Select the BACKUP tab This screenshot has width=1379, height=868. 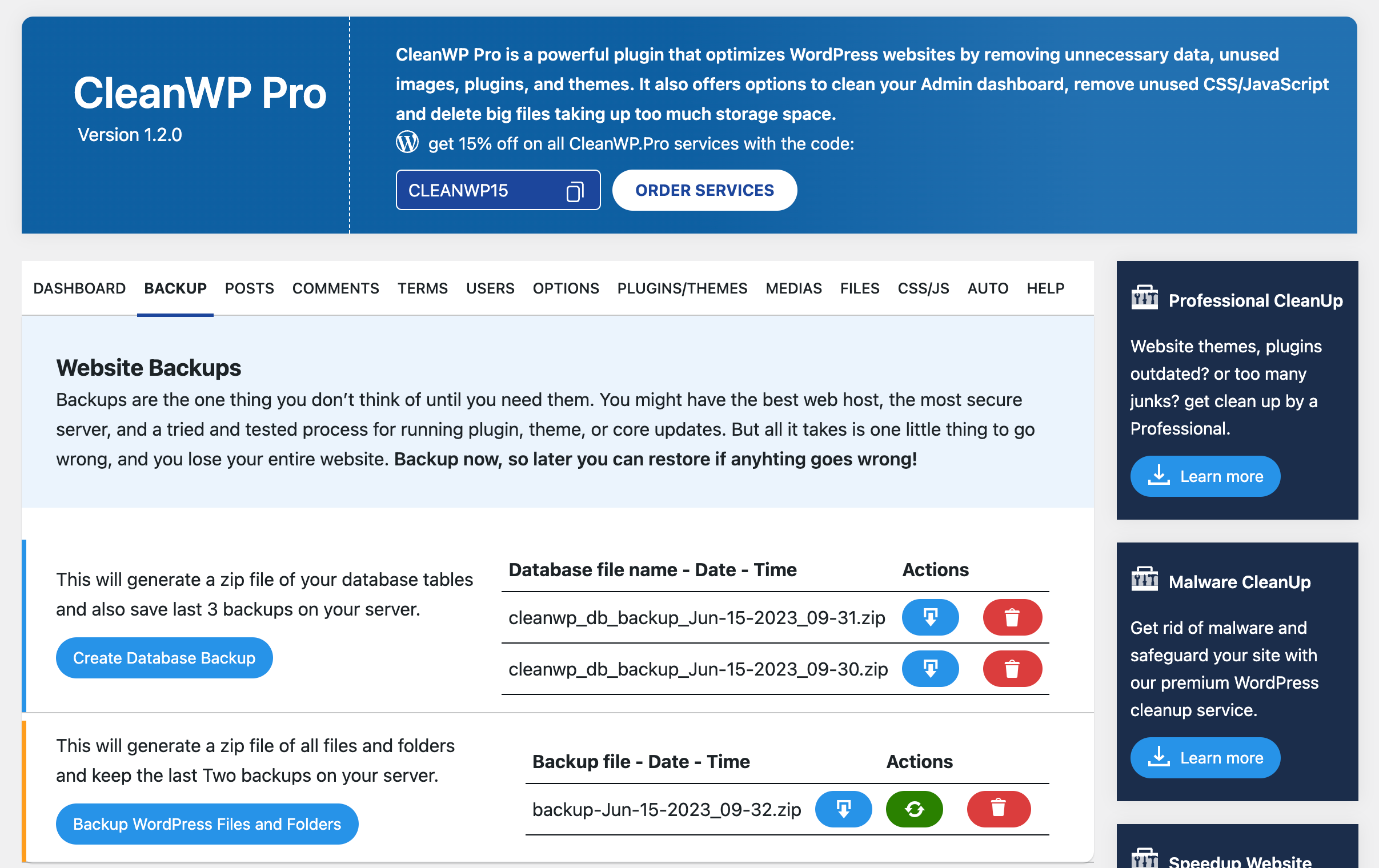[175, 288]
